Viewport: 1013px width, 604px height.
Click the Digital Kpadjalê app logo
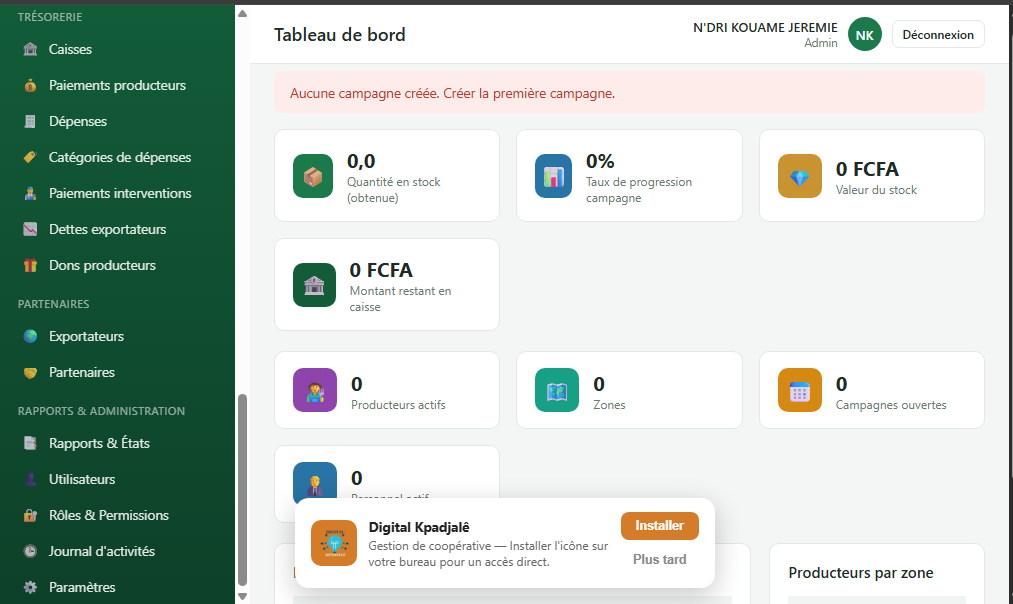point(334,543)
